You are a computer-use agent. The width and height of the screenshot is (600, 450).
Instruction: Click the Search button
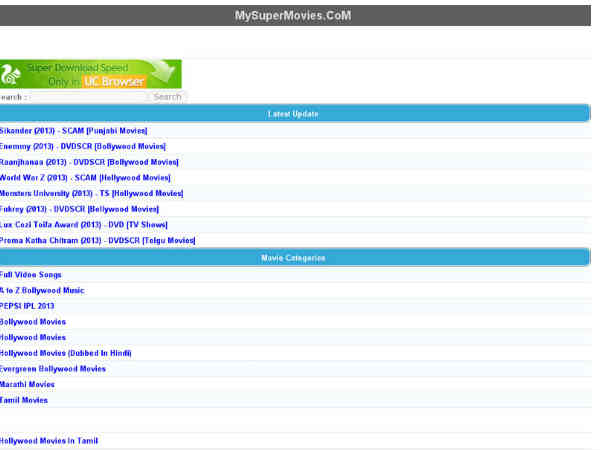167,97
